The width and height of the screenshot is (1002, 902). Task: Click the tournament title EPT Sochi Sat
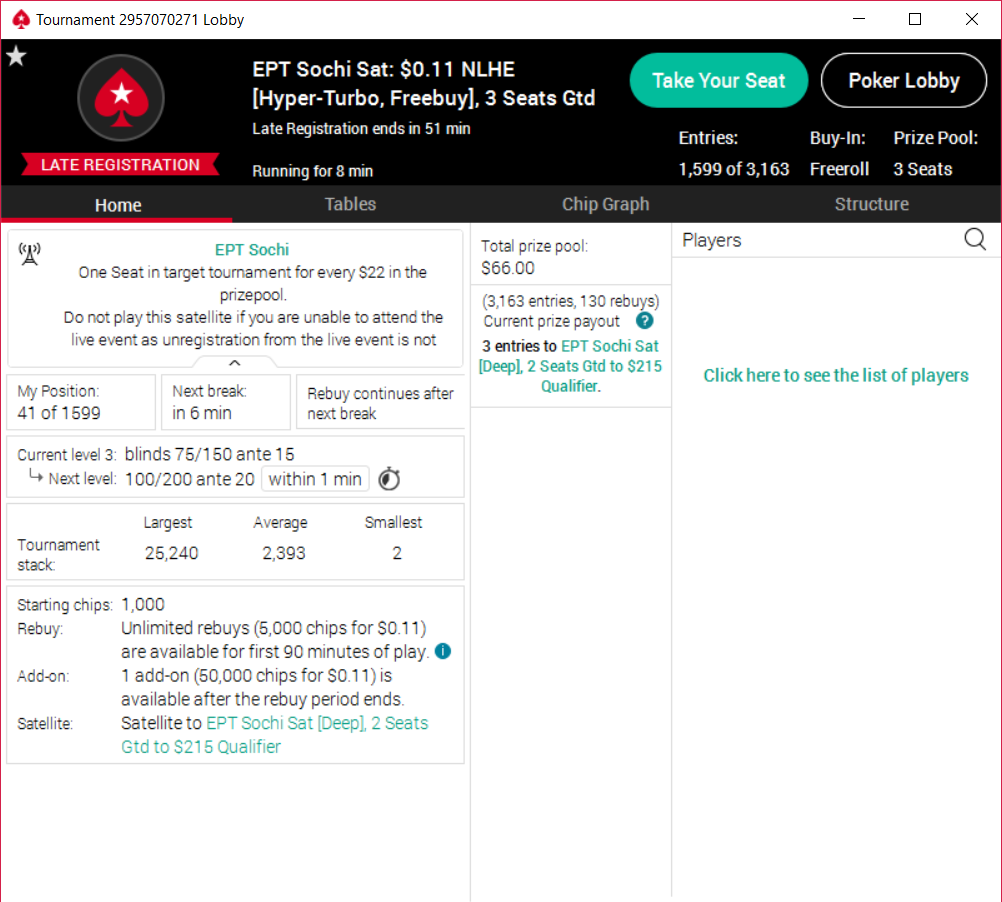tap(424, 84)
